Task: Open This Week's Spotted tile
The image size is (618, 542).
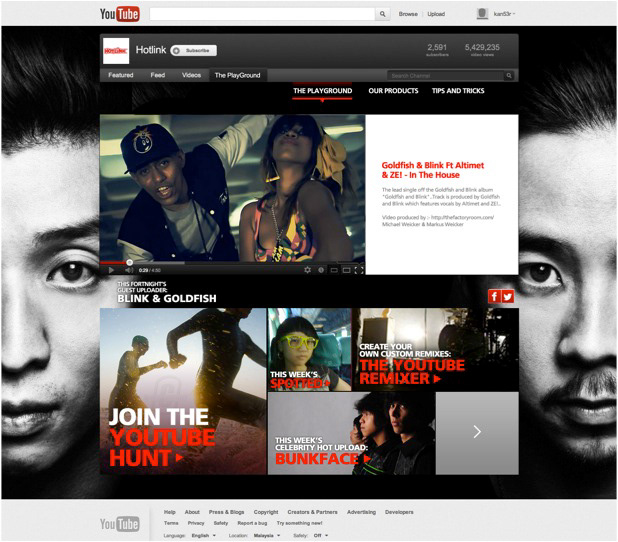Action: tap(309, 350)
